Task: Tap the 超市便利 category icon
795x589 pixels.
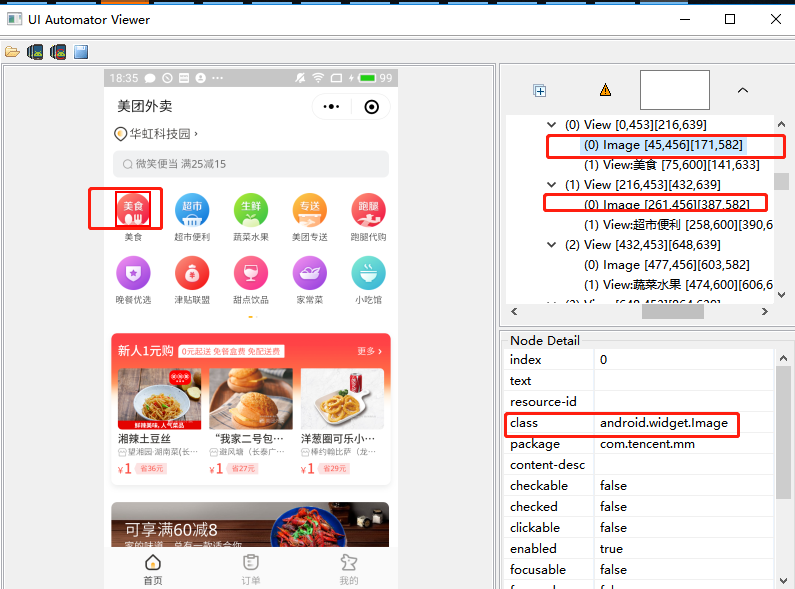Action: (x=192, y=209)
